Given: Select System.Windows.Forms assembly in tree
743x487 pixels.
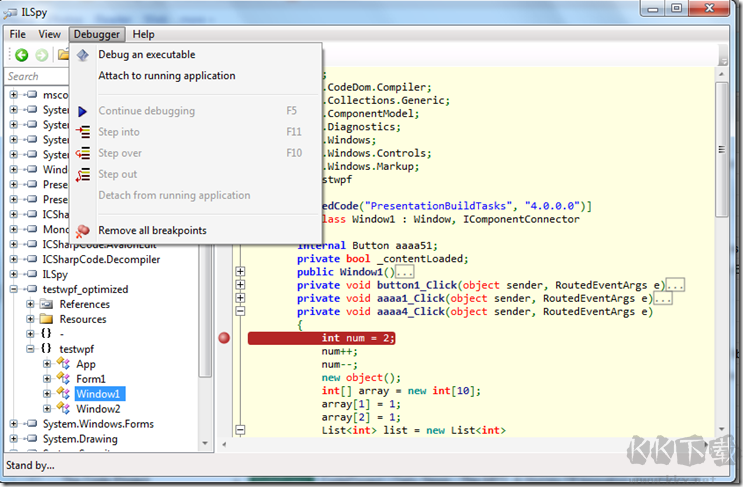Looking at the screenshot, I should [x=80, y=424].
